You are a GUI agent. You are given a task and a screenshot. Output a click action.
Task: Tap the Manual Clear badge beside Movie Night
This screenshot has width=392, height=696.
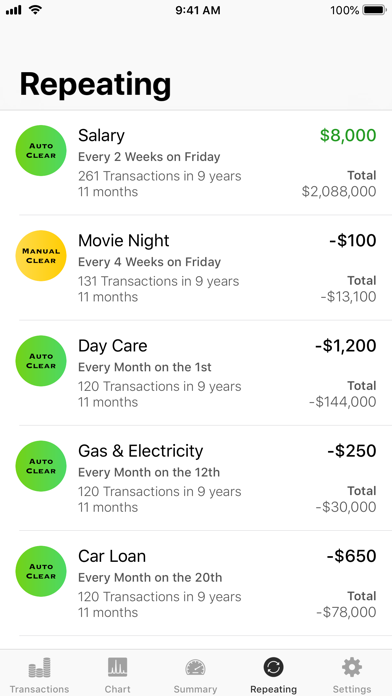coord(41,256)
